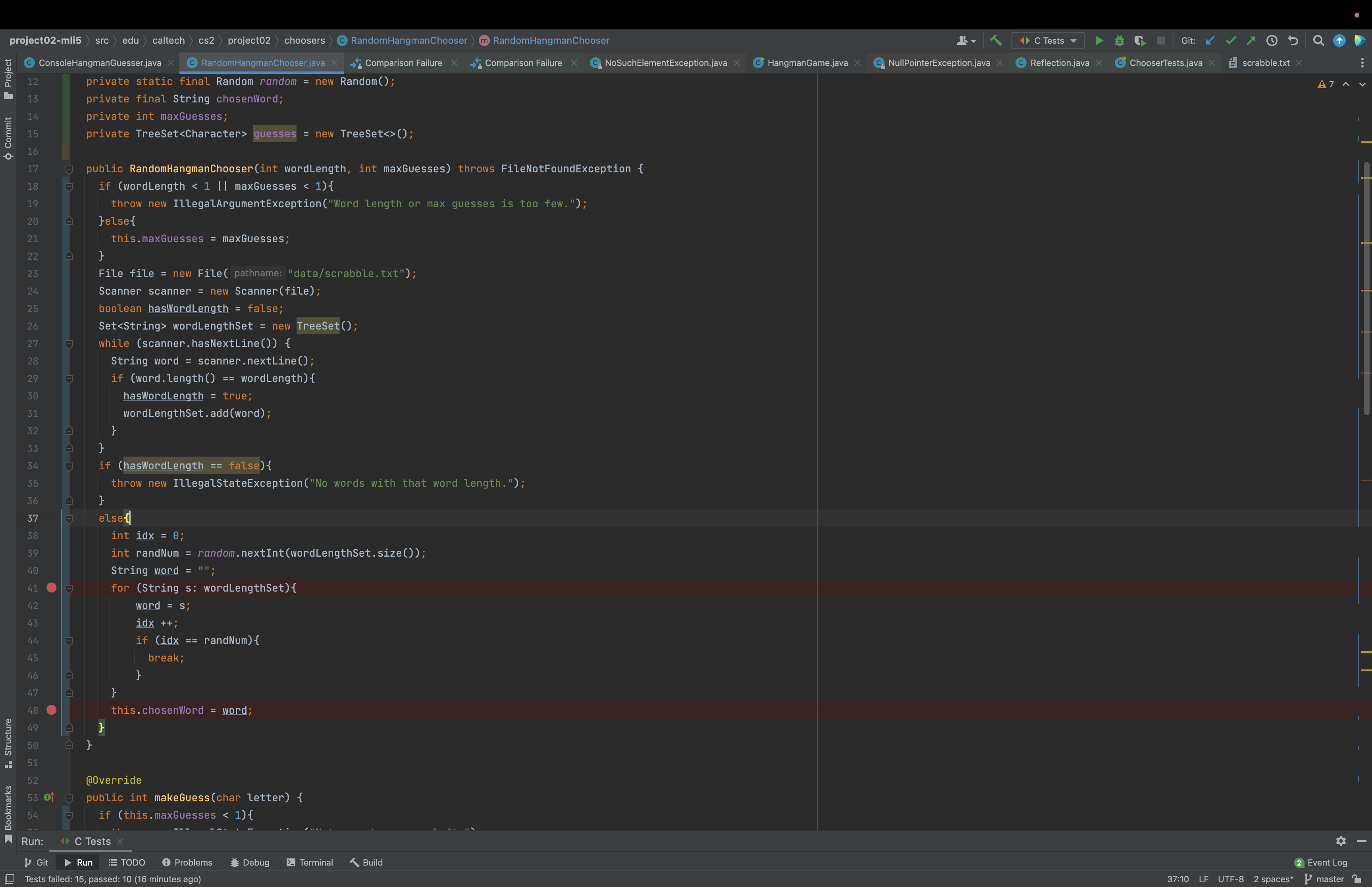Screen dimensions: 1372x887
Task: Open the Terminal tool window
Action: [310, 862]
